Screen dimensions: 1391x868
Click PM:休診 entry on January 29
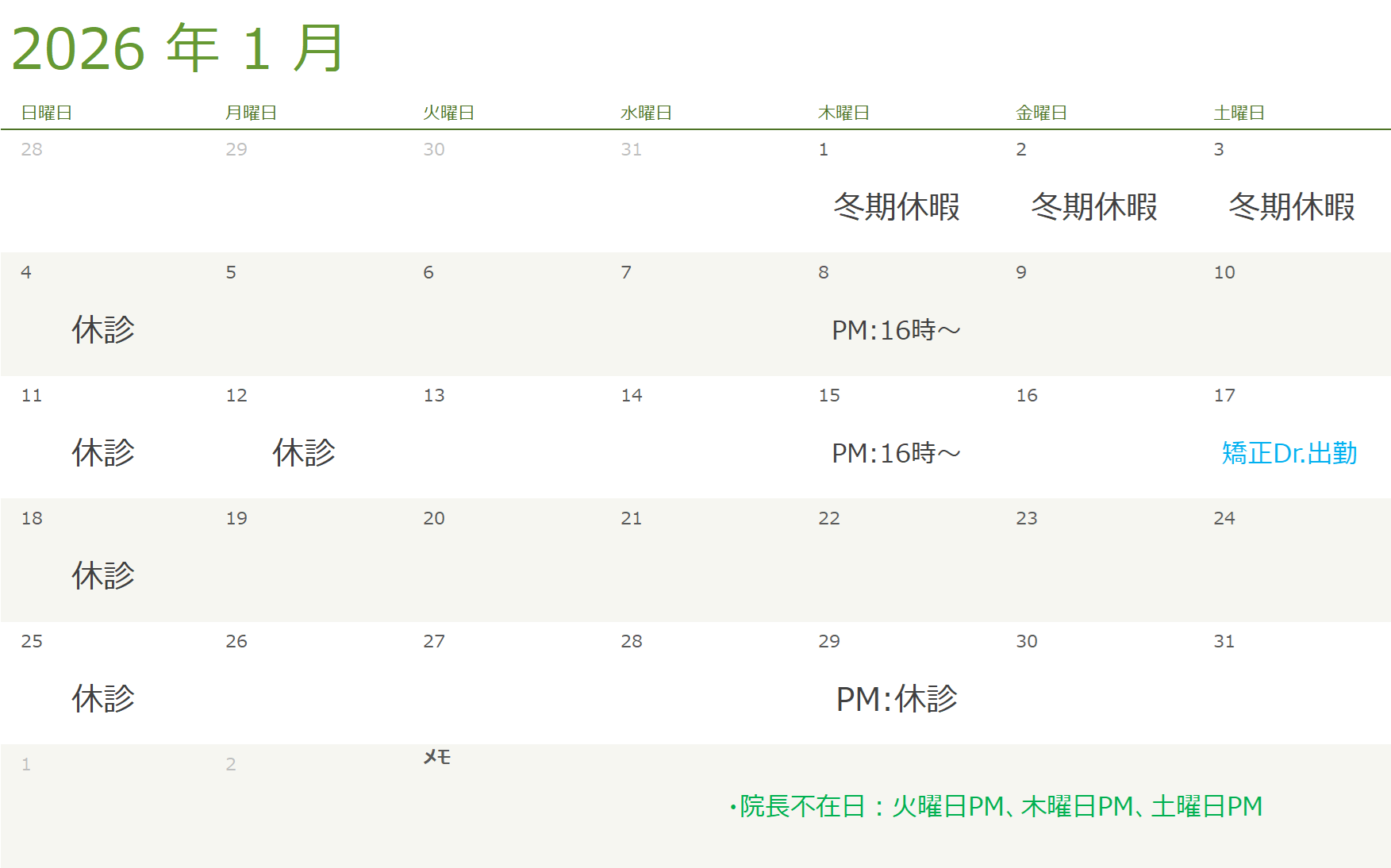click(897, 699)
